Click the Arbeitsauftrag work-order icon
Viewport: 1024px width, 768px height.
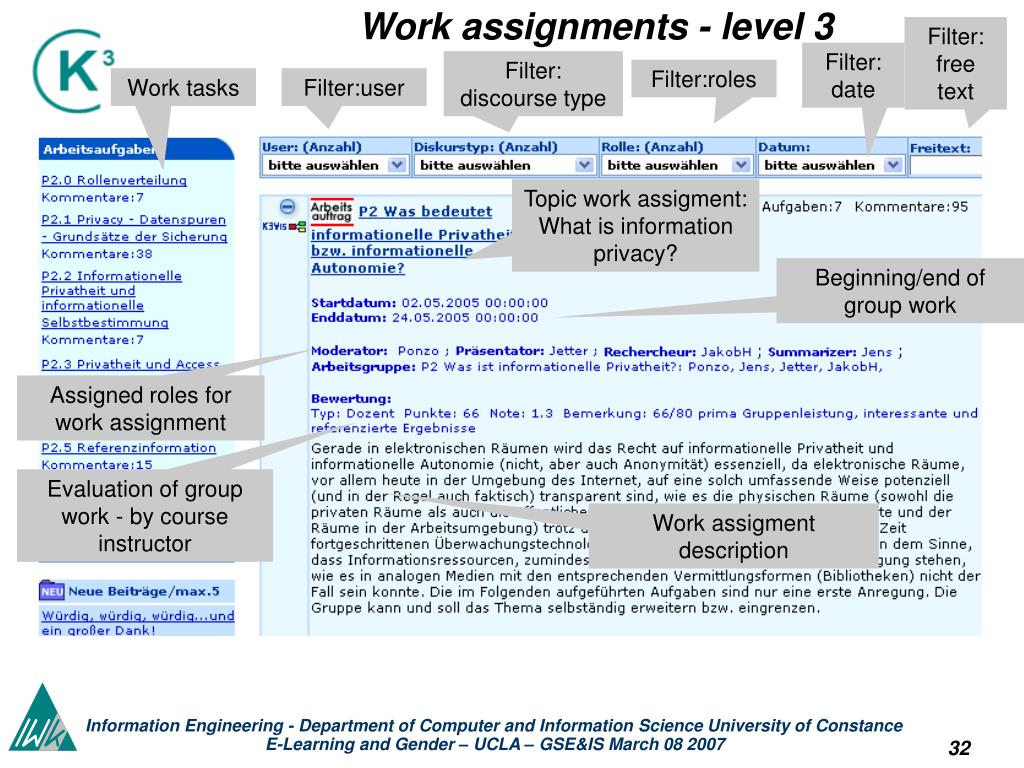tap(332, 211)
